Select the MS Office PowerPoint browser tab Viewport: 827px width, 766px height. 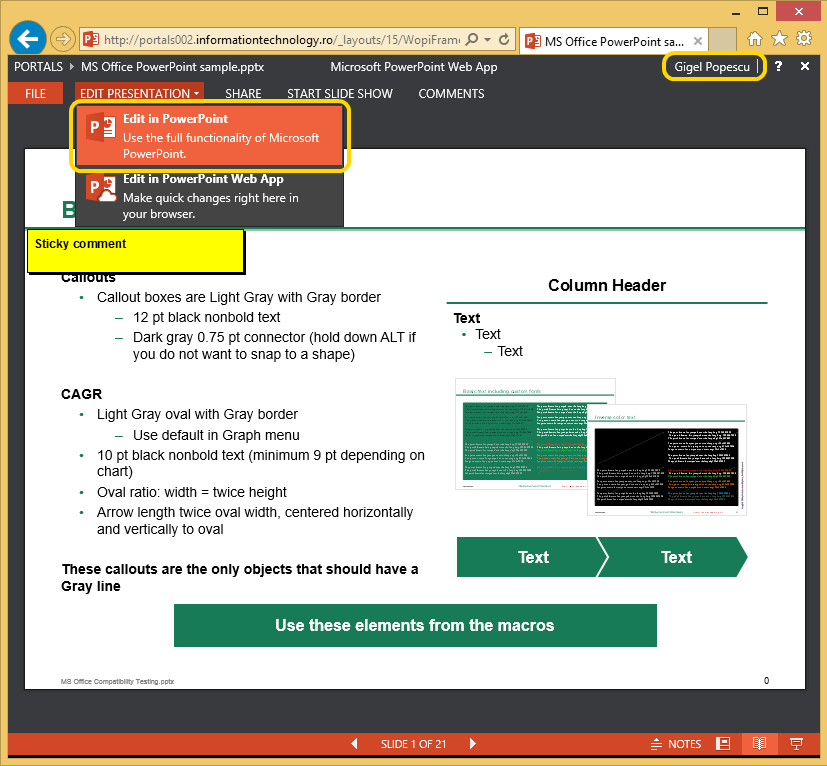click(614, 41)
